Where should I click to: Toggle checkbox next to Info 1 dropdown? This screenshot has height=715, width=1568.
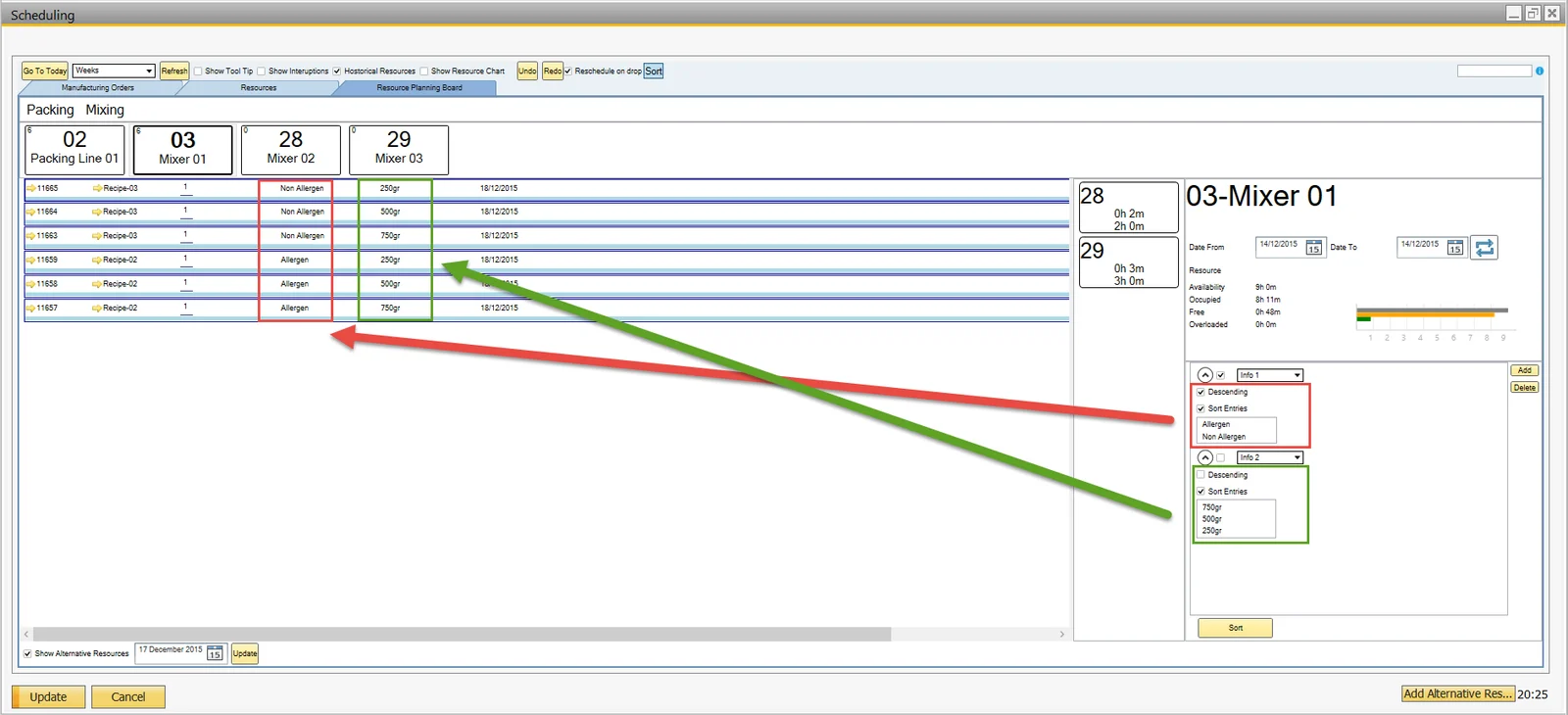point(1221,375)
